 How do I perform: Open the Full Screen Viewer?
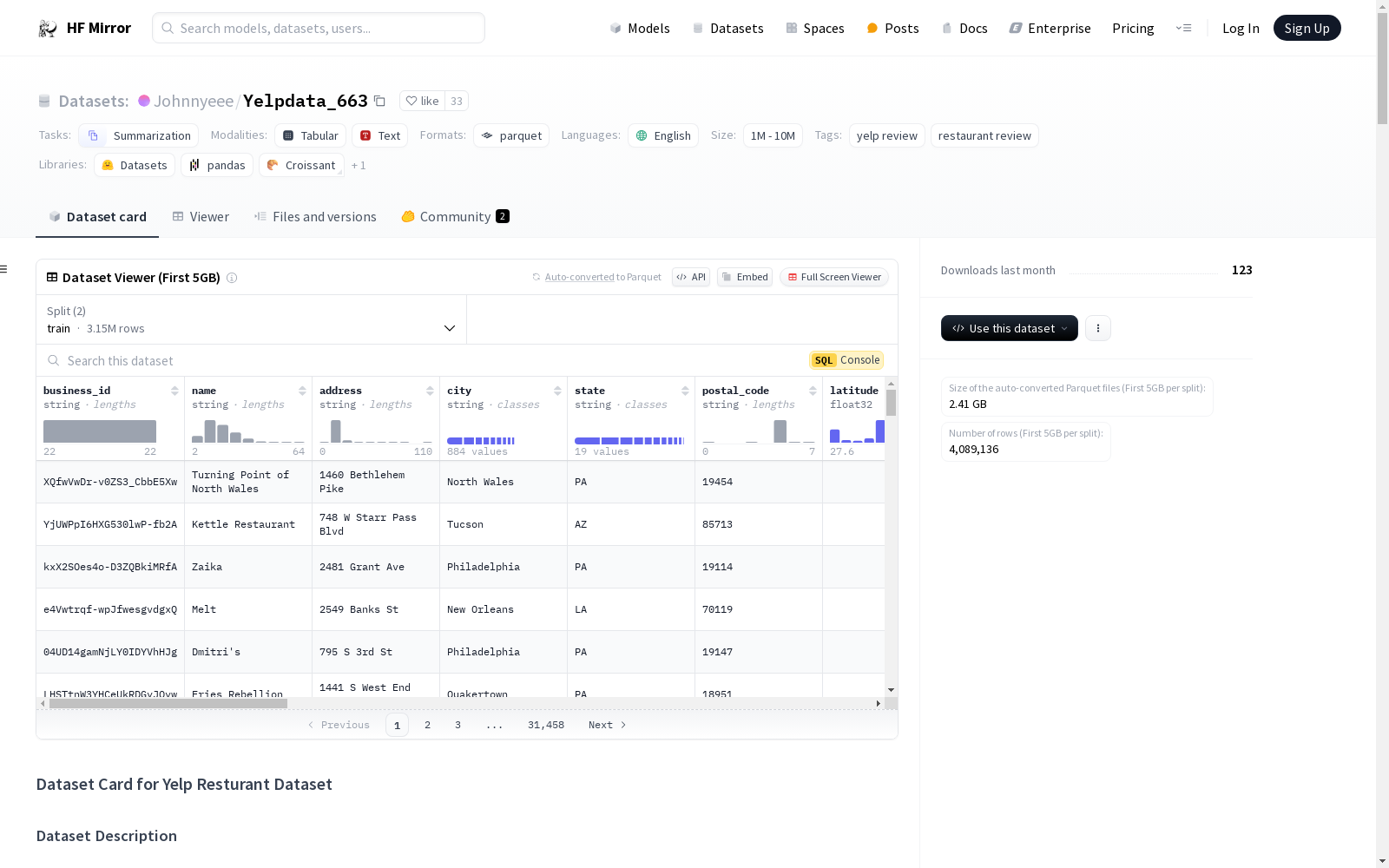point(834,277)
